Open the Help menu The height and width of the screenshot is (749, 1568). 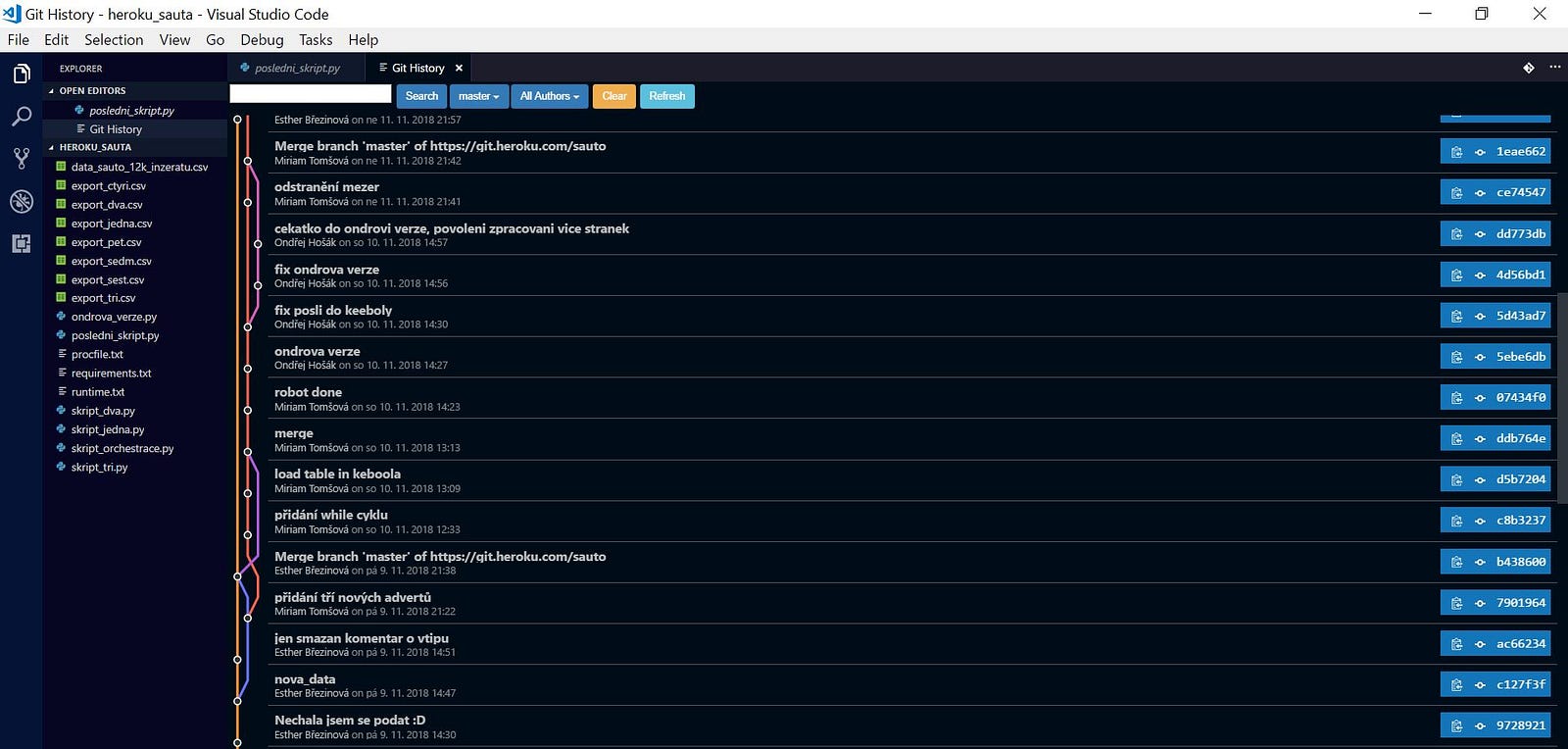point(363,40)
